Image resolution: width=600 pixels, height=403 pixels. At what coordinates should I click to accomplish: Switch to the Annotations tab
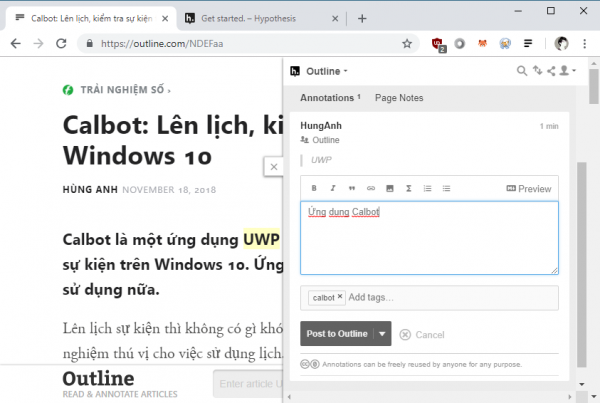coord(330,98)
